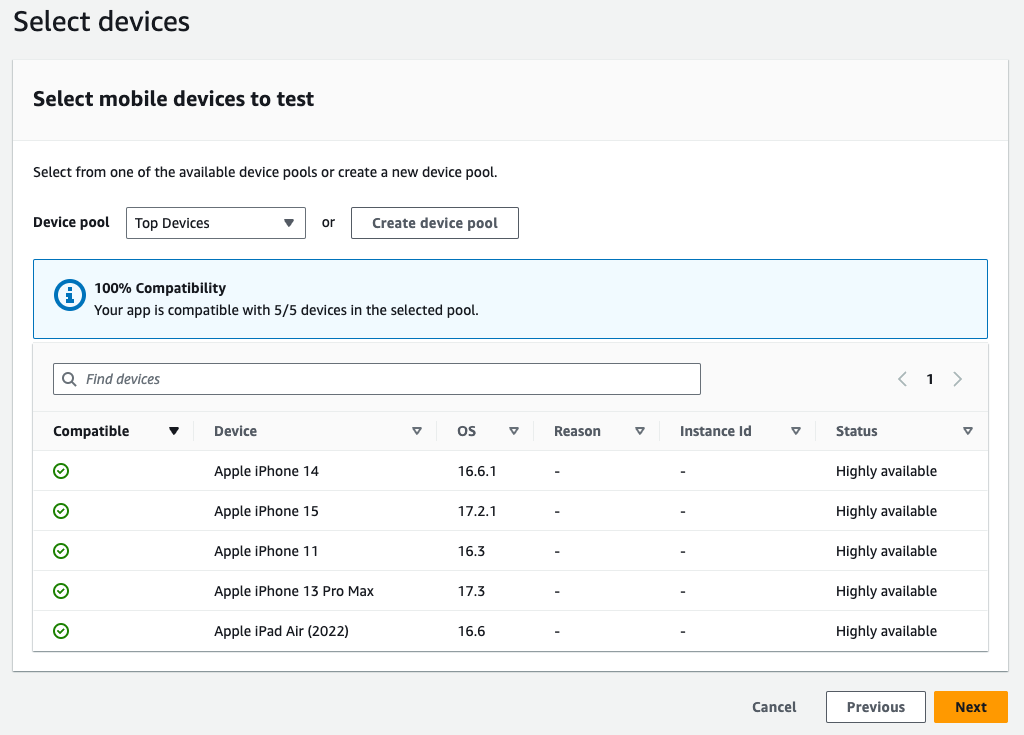Screen dimensions: 1024x735
Task: Click the orange Next button
Action: (970, 707)
